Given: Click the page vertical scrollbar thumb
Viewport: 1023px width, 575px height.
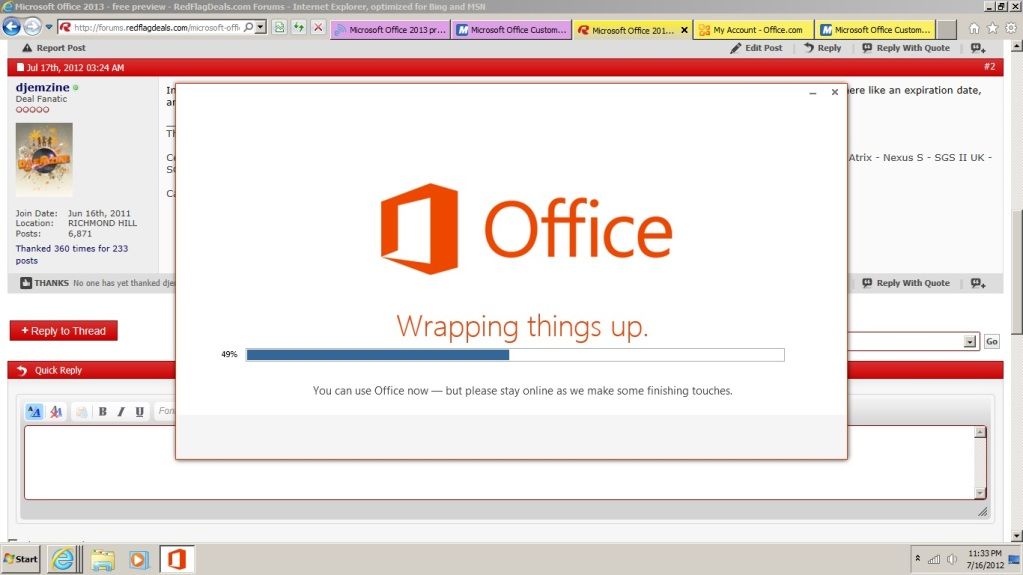Looking at the screenshot, I should pyautogui.click(x=1016, y=273).
